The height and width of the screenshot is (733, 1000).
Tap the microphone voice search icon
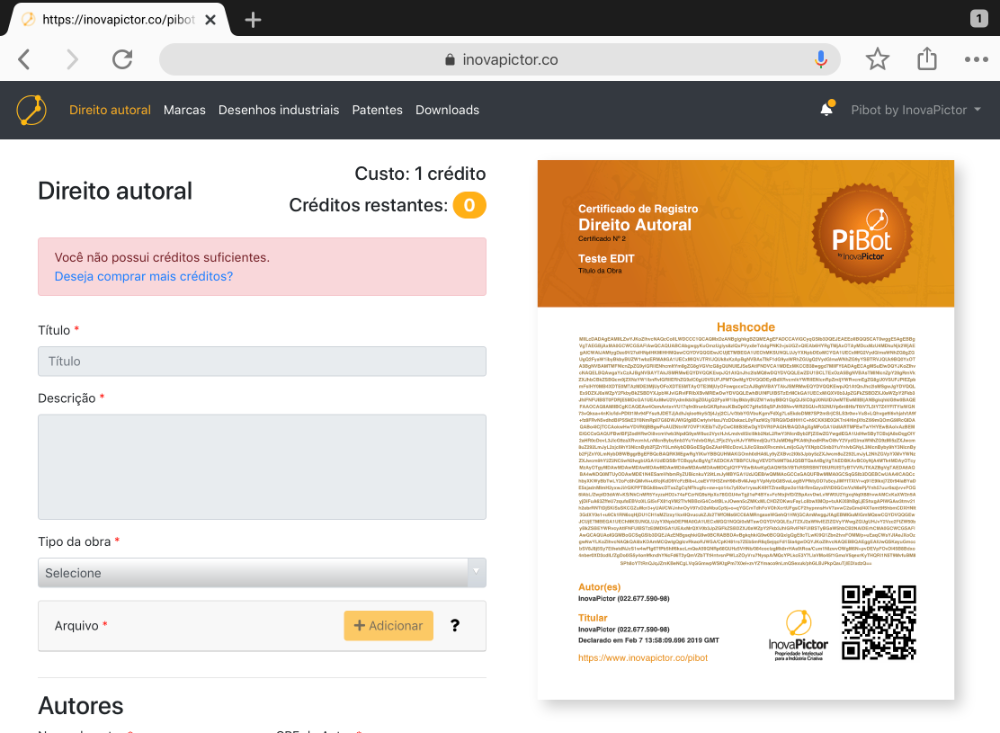pyautogui.click(x=821, y=59)
